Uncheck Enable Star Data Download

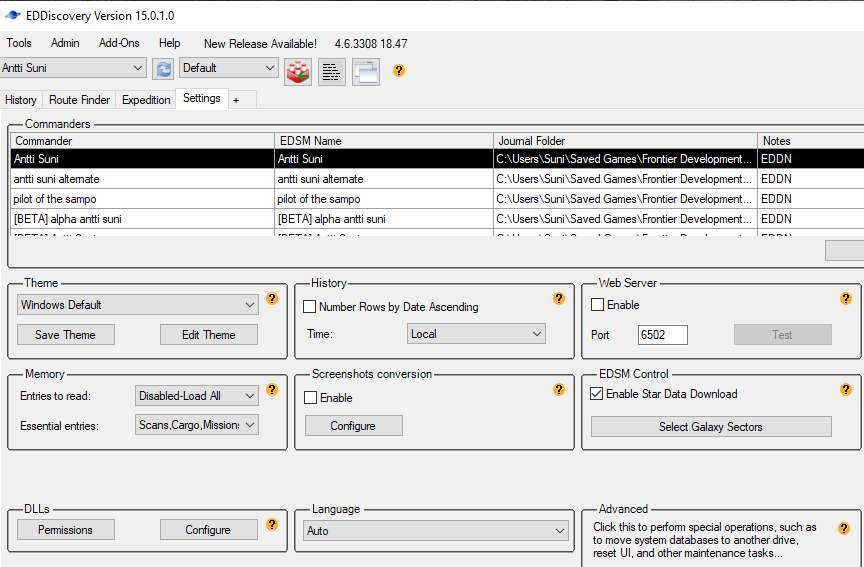(596, 393)
